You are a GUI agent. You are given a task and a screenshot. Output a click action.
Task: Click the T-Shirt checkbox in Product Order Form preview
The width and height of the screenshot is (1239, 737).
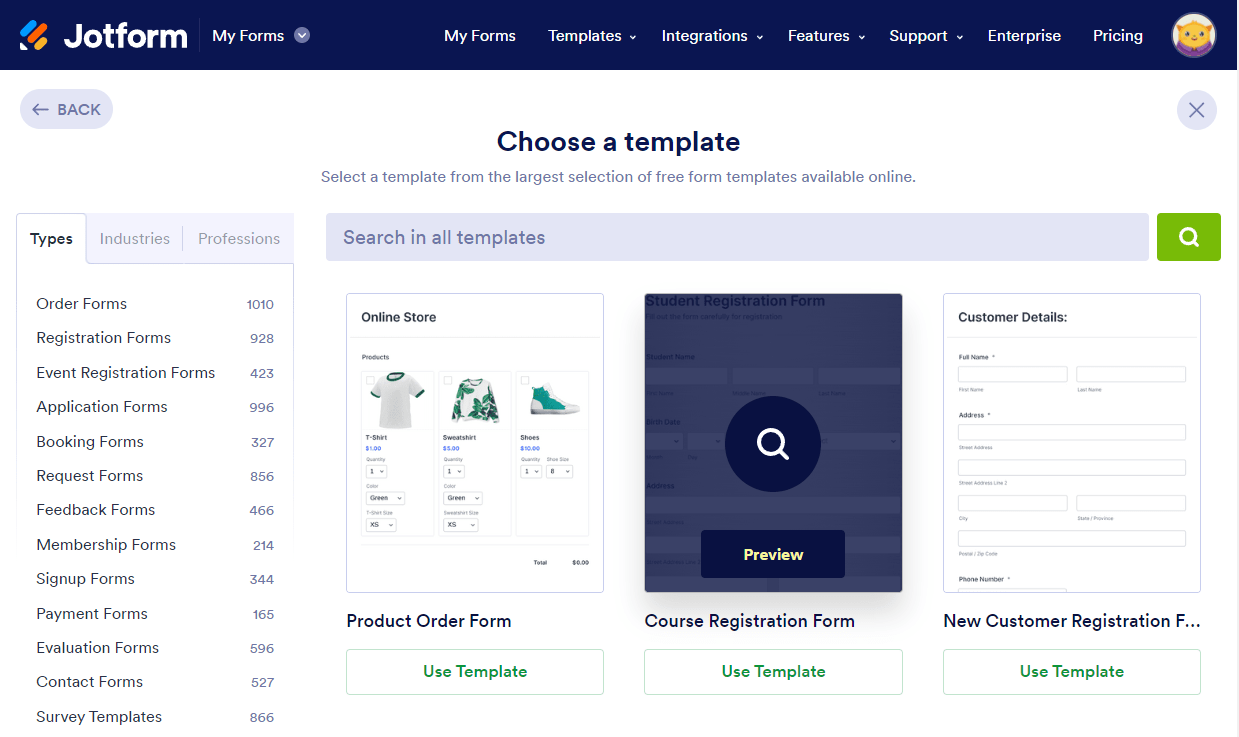tap(371, 380)
